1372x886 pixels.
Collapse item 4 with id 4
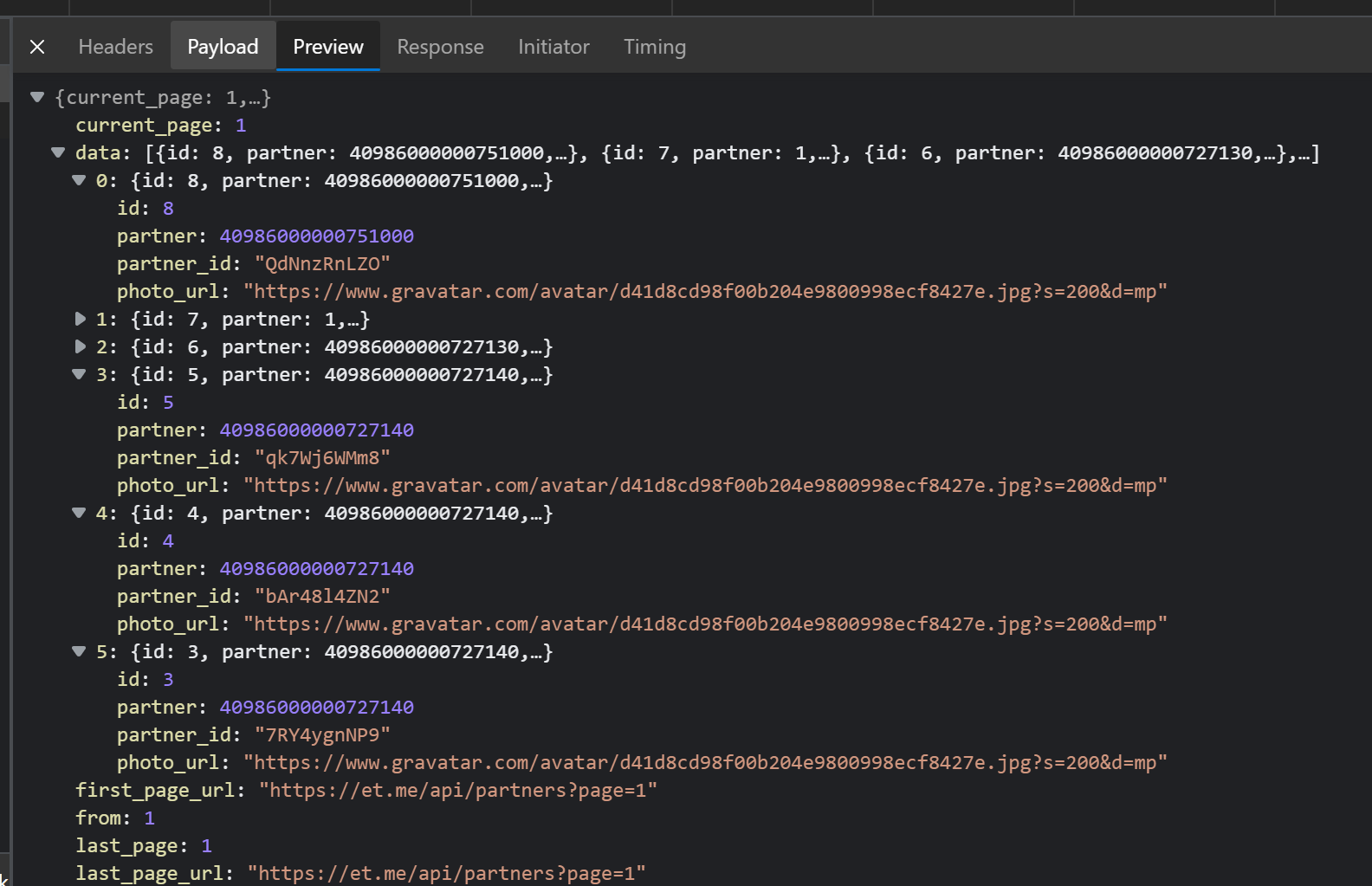pos(79,513)
